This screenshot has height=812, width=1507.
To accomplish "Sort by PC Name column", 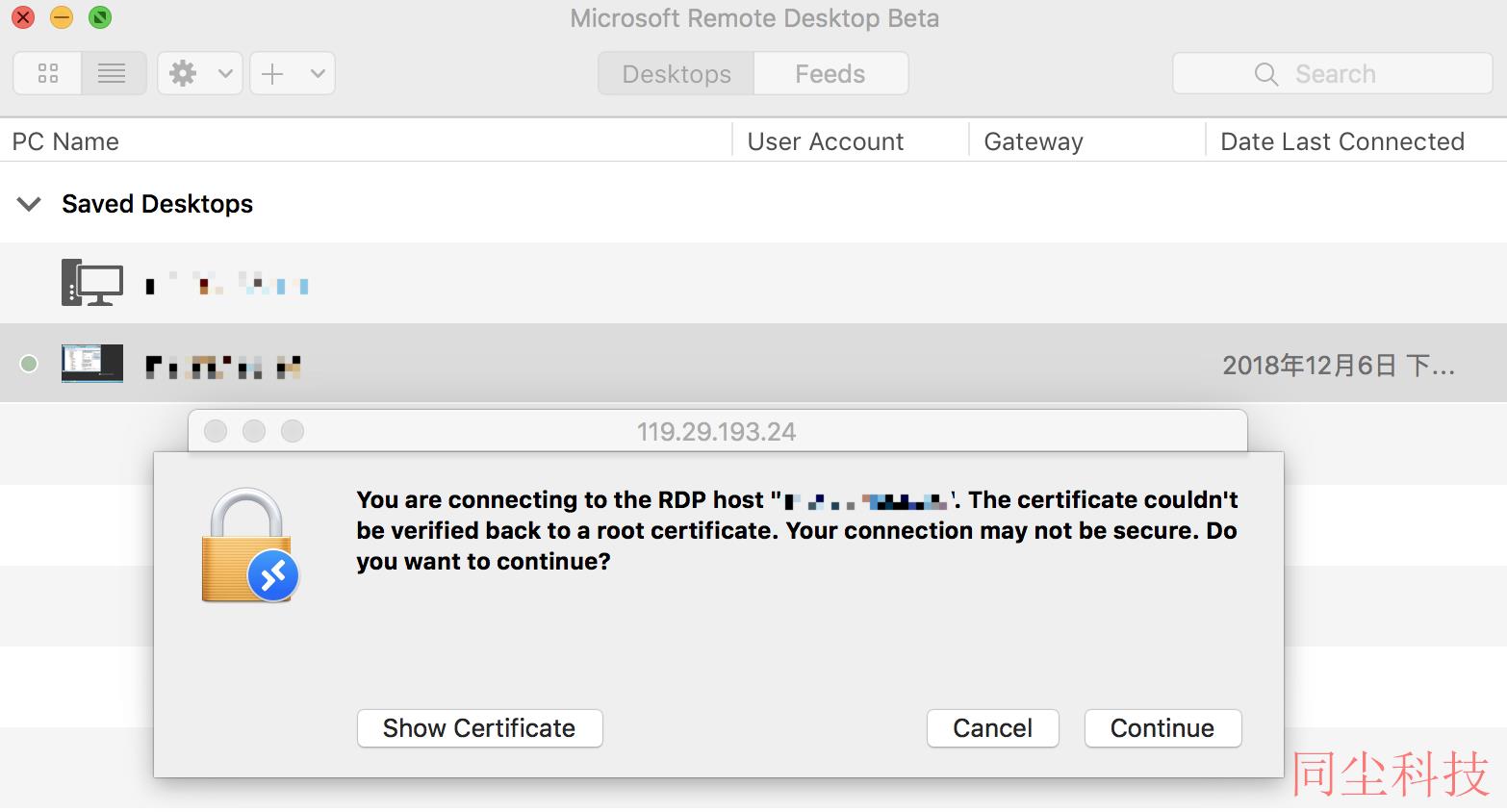I will coord(65,141).
